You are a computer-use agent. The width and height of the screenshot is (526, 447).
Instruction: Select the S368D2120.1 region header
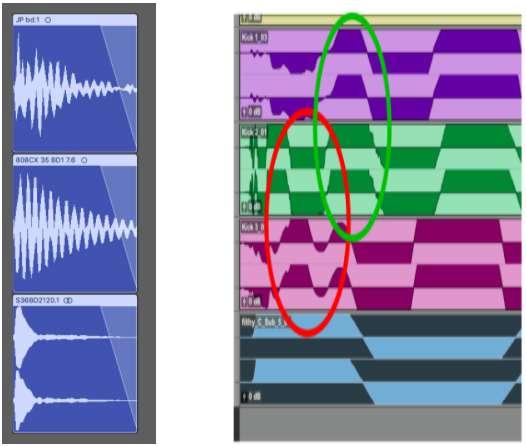(x=75, y=300)
